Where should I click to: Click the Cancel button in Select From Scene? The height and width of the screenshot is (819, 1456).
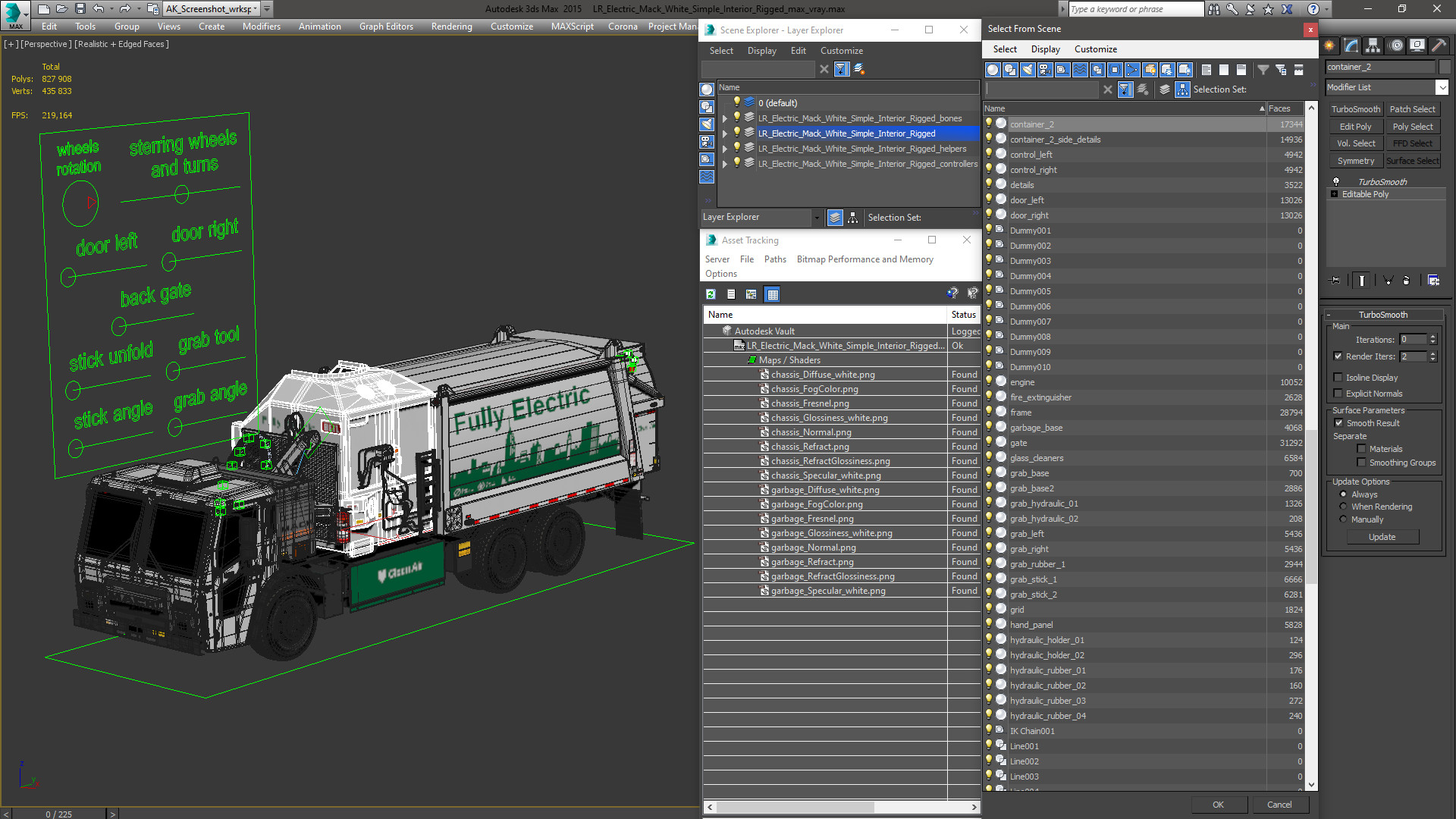click(1279, 805)
